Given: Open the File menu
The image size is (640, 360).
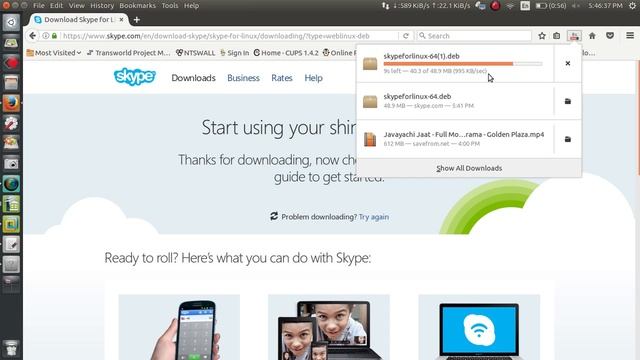Looking at the screenshot, I should pos(39,6).
